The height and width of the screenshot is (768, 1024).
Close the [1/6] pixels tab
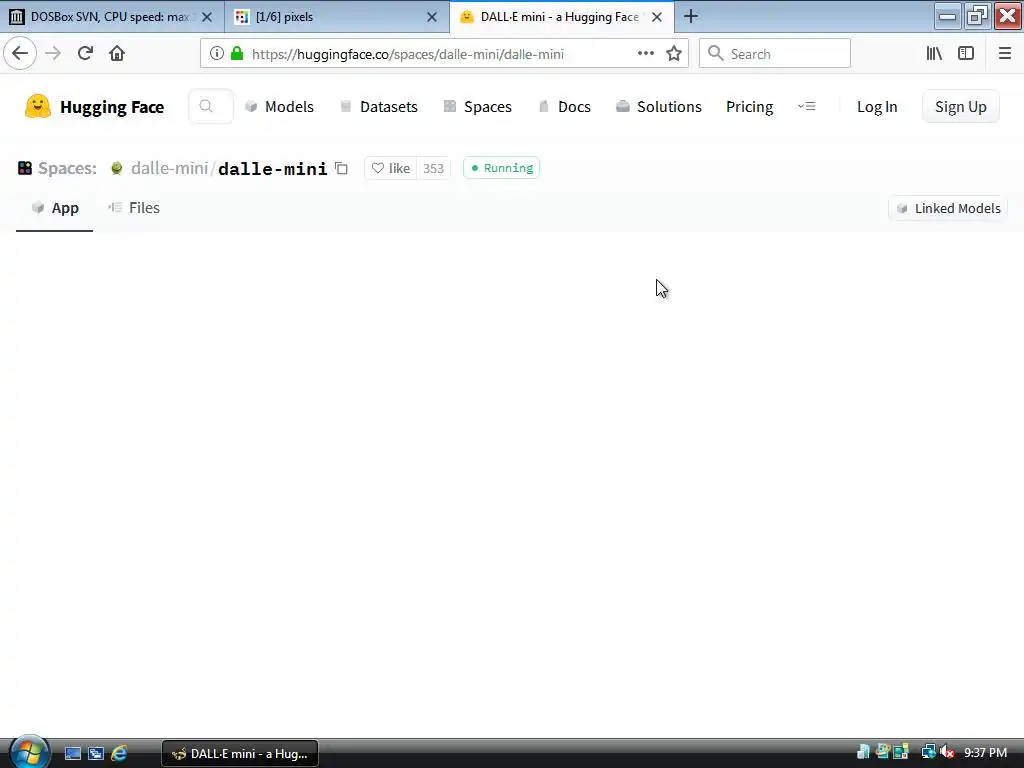pos(432,17)
